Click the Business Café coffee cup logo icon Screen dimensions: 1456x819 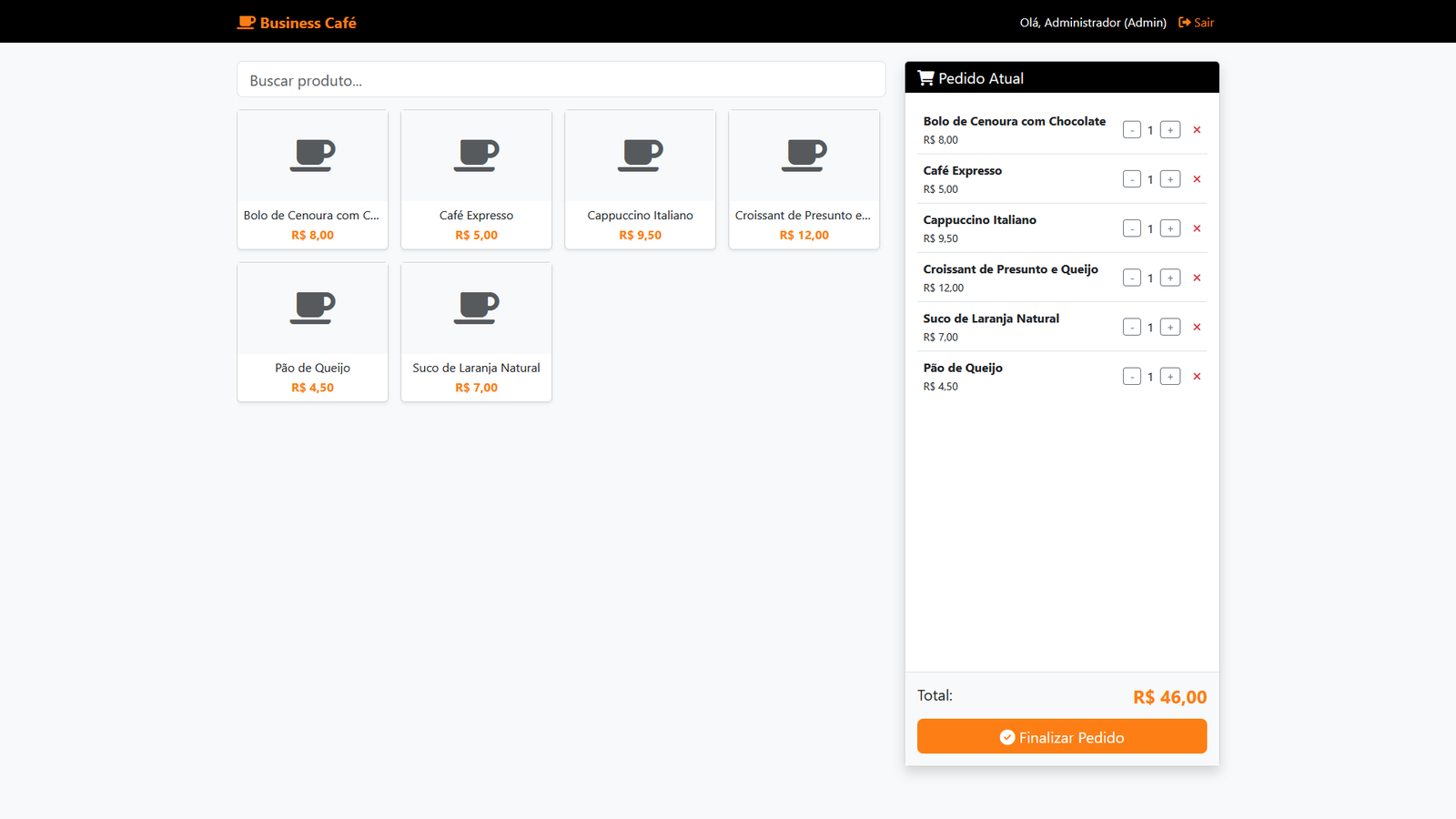click(x=245, y=22)
